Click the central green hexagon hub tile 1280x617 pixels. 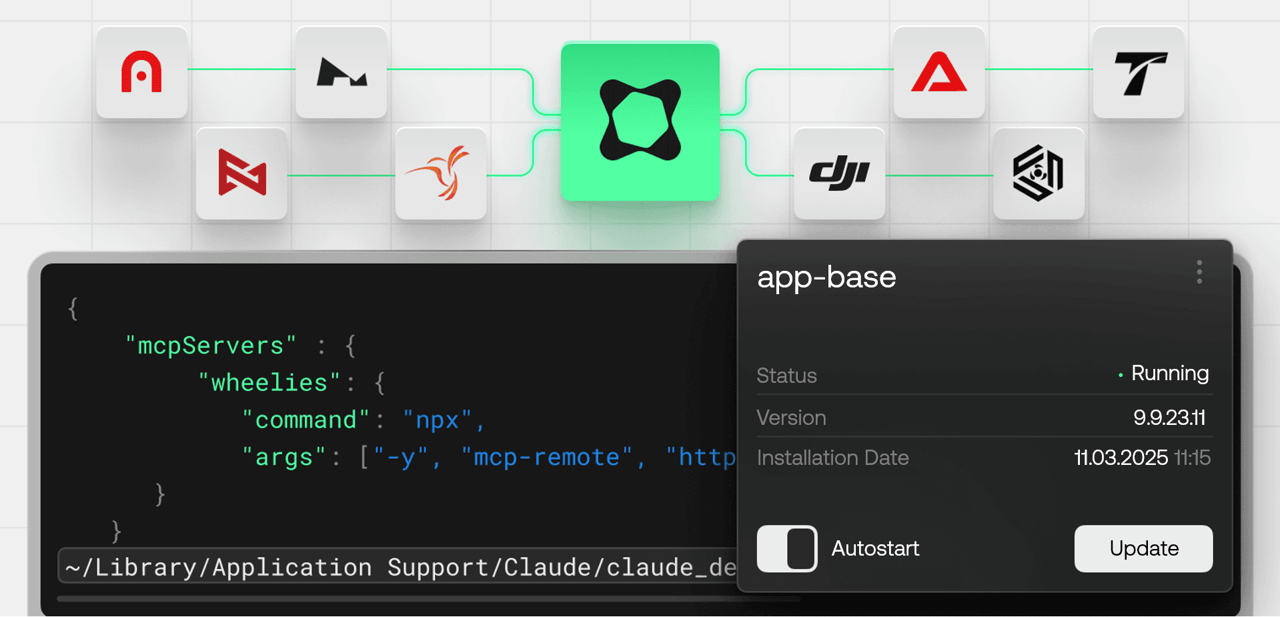(x=640, y=122)
